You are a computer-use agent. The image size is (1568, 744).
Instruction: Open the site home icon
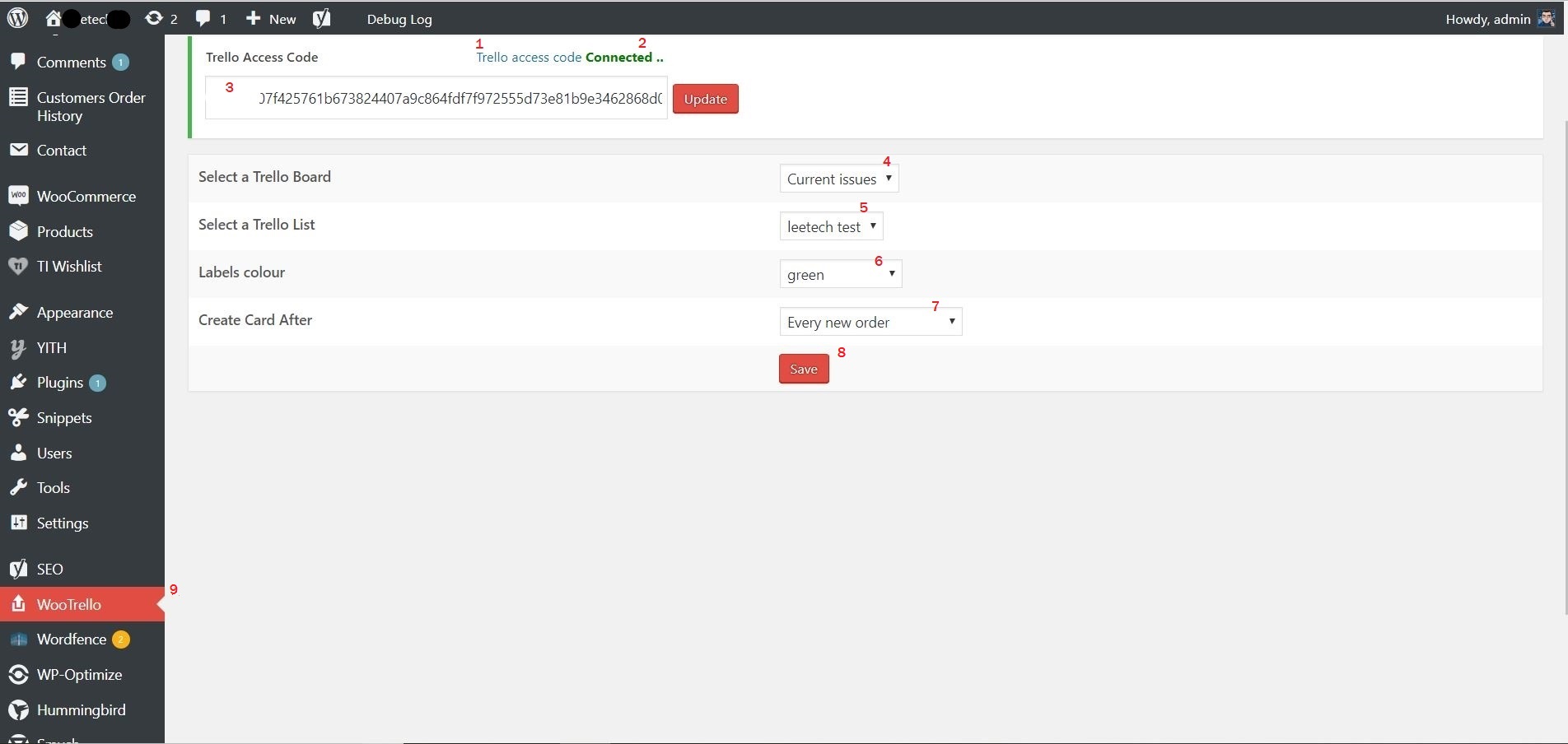[54, 18]
